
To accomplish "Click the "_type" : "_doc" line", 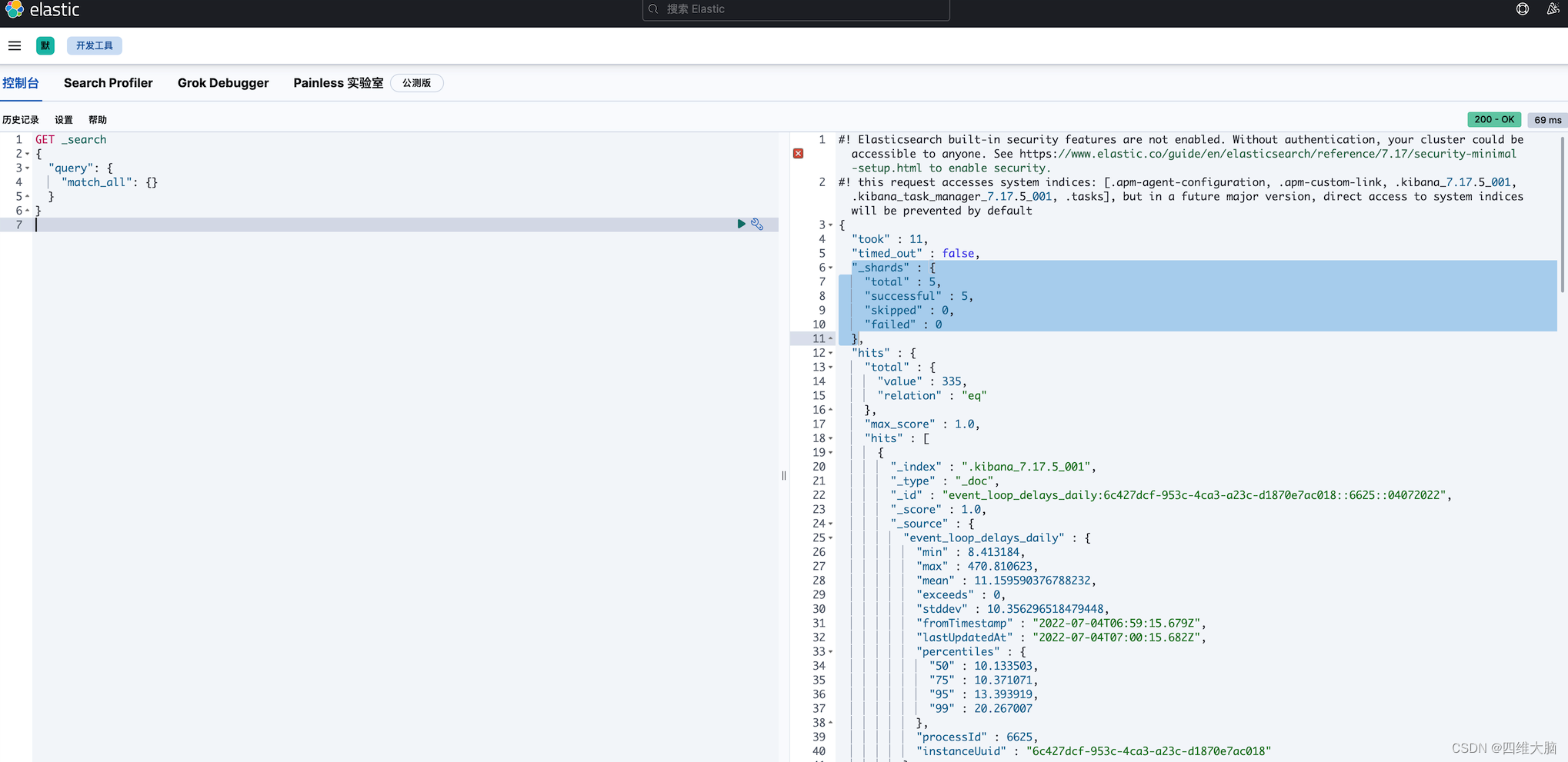I will (945, 481).
